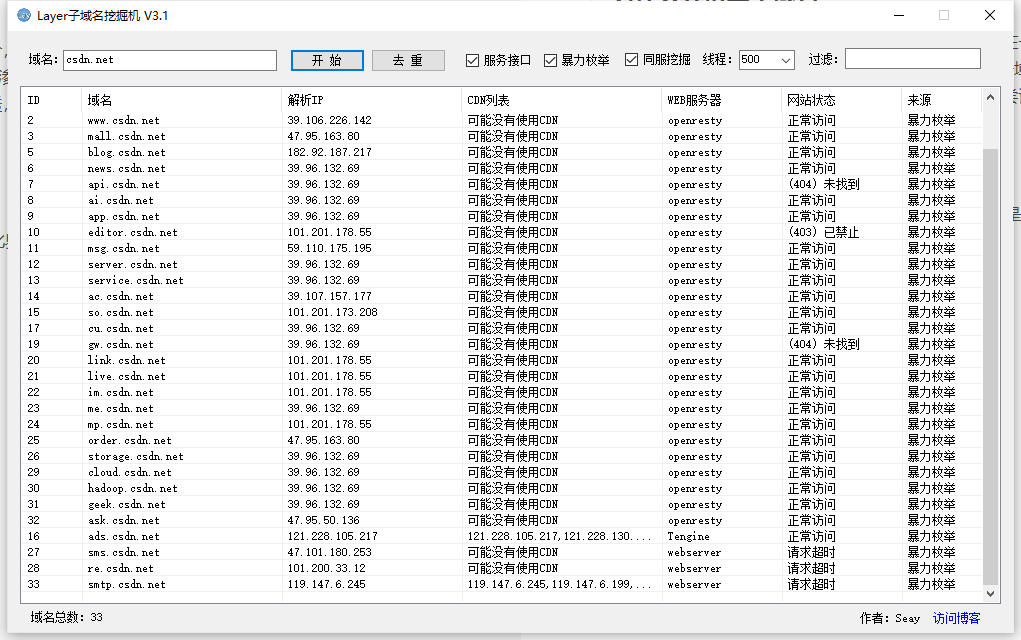1021x640 pixels.
Task: Click scrollbar down arrow in results list
Action: 990,594
